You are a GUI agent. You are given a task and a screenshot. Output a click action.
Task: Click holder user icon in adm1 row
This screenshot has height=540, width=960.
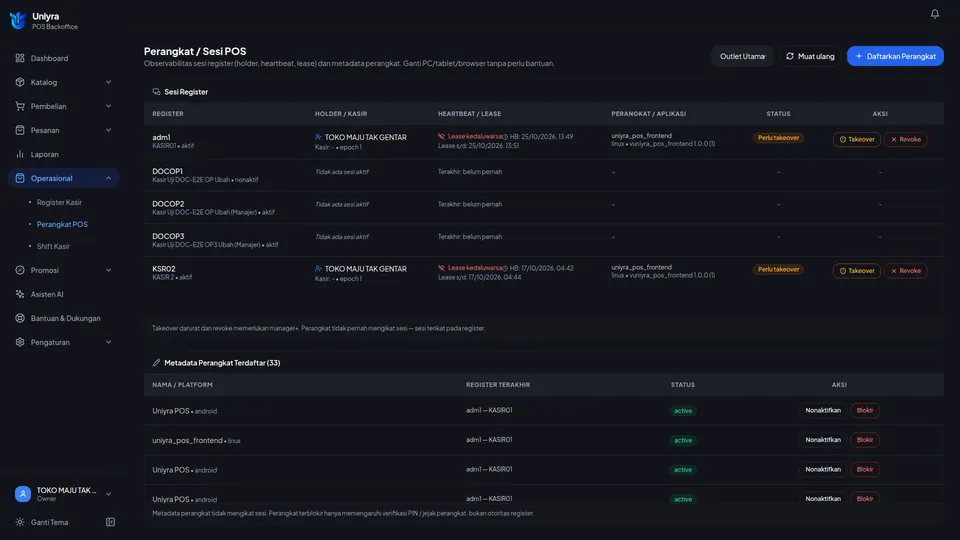pyautogui.click(x=318, y=137)
